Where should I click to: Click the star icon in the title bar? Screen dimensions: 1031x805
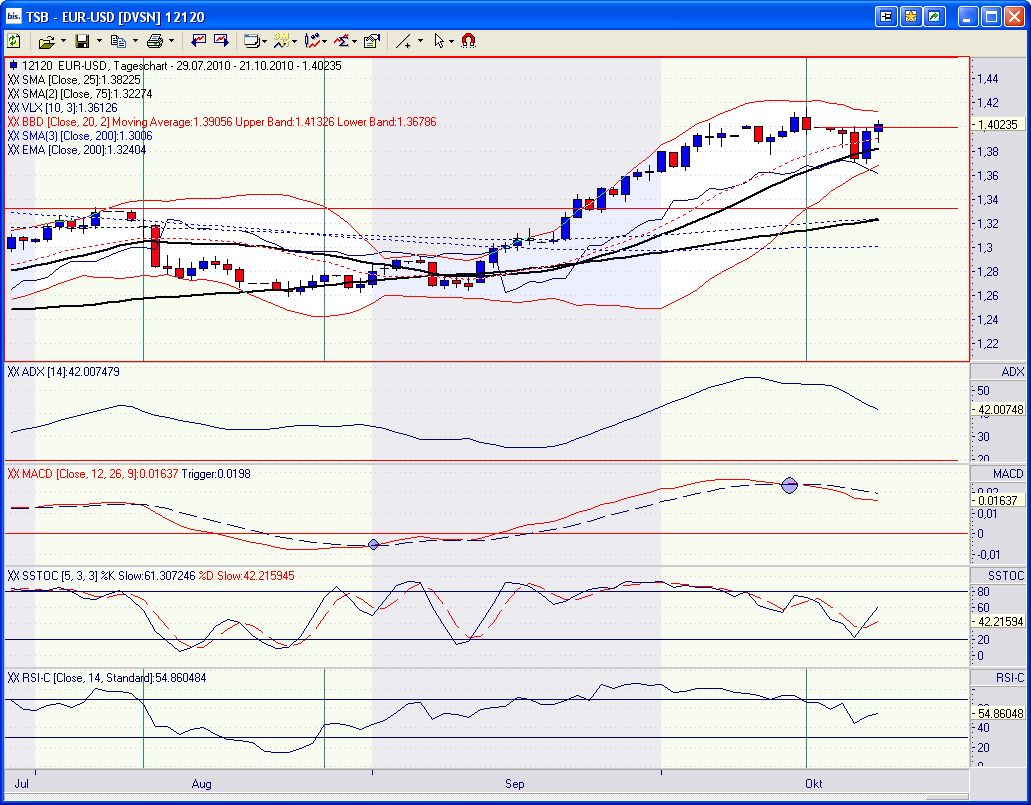click(909, 15)
